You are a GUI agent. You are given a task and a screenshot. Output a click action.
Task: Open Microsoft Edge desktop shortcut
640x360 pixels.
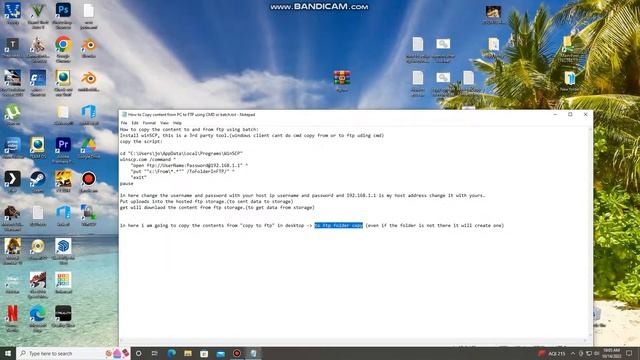click(x=38, y=318)
